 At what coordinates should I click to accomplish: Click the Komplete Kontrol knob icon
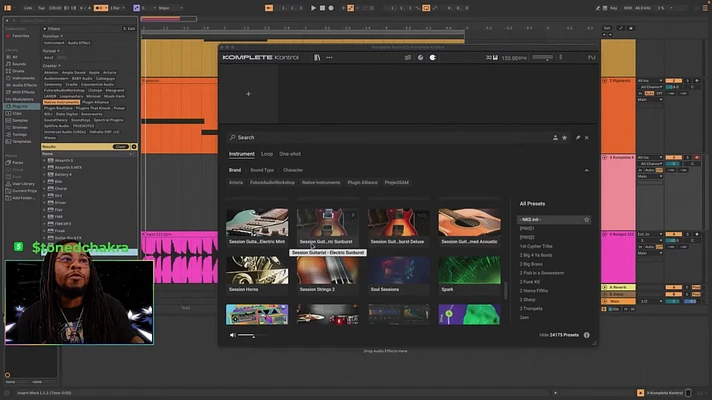pos(420,58)
